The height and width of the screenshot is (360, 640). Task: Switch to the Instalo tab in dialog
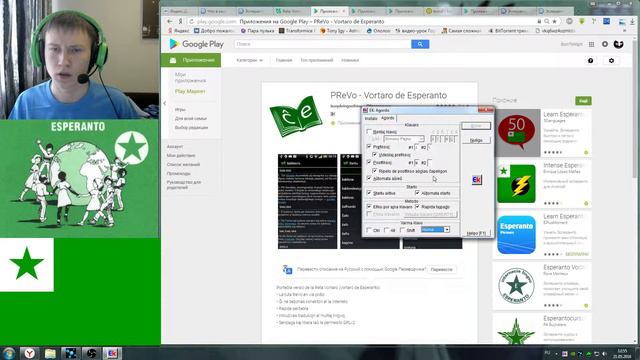click(x=371, y=118)
